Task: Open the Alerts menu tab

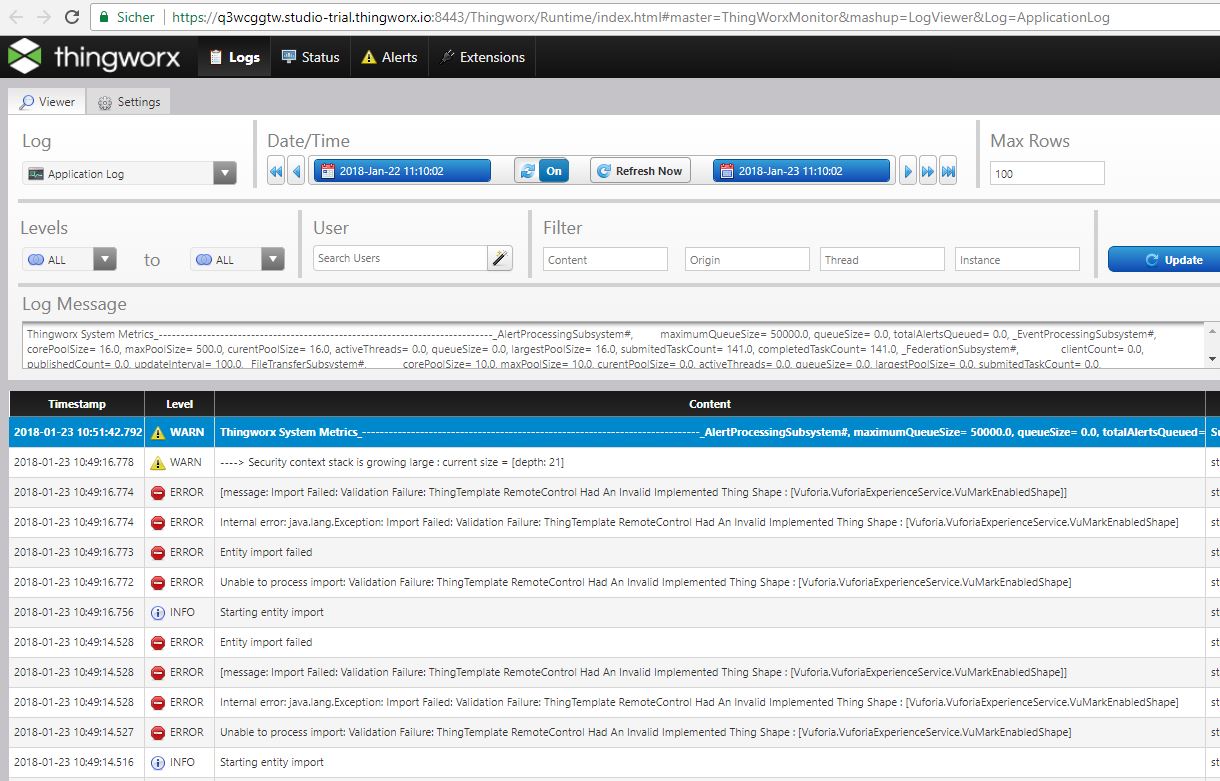Action: point(390,57)
